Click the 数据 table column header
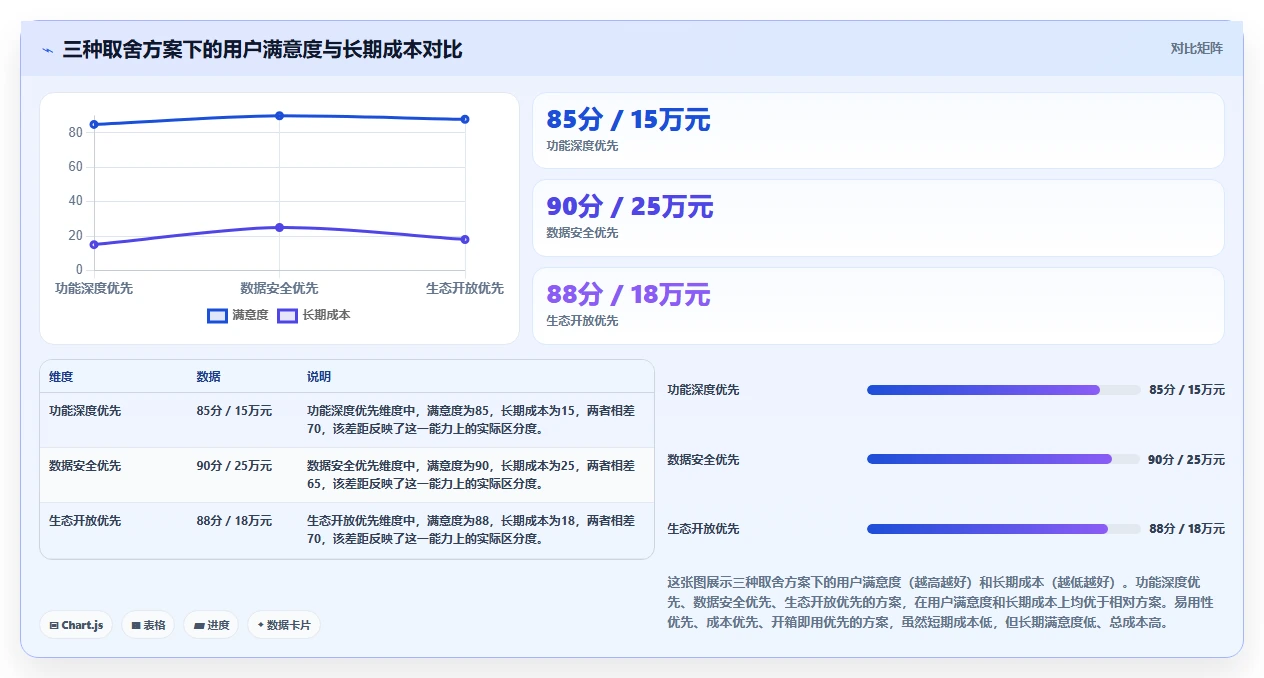 [208, 377]
